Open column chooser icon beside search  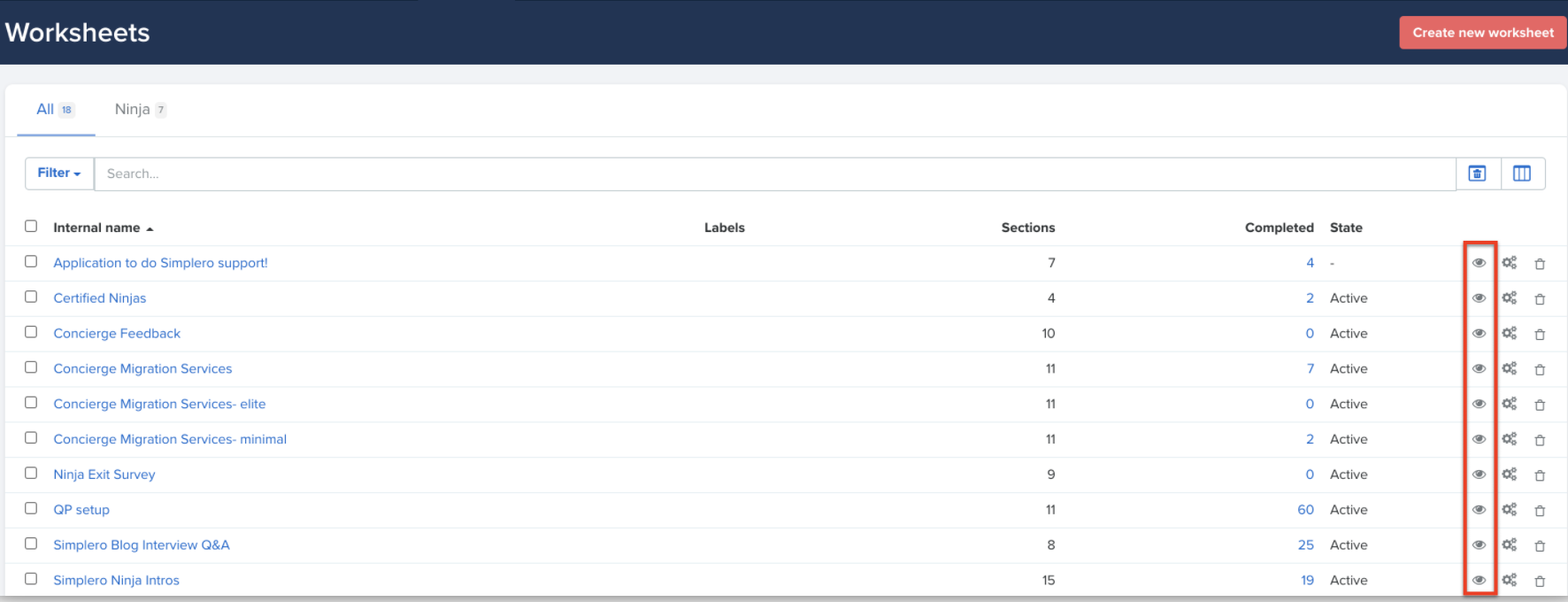point(1522,174)
